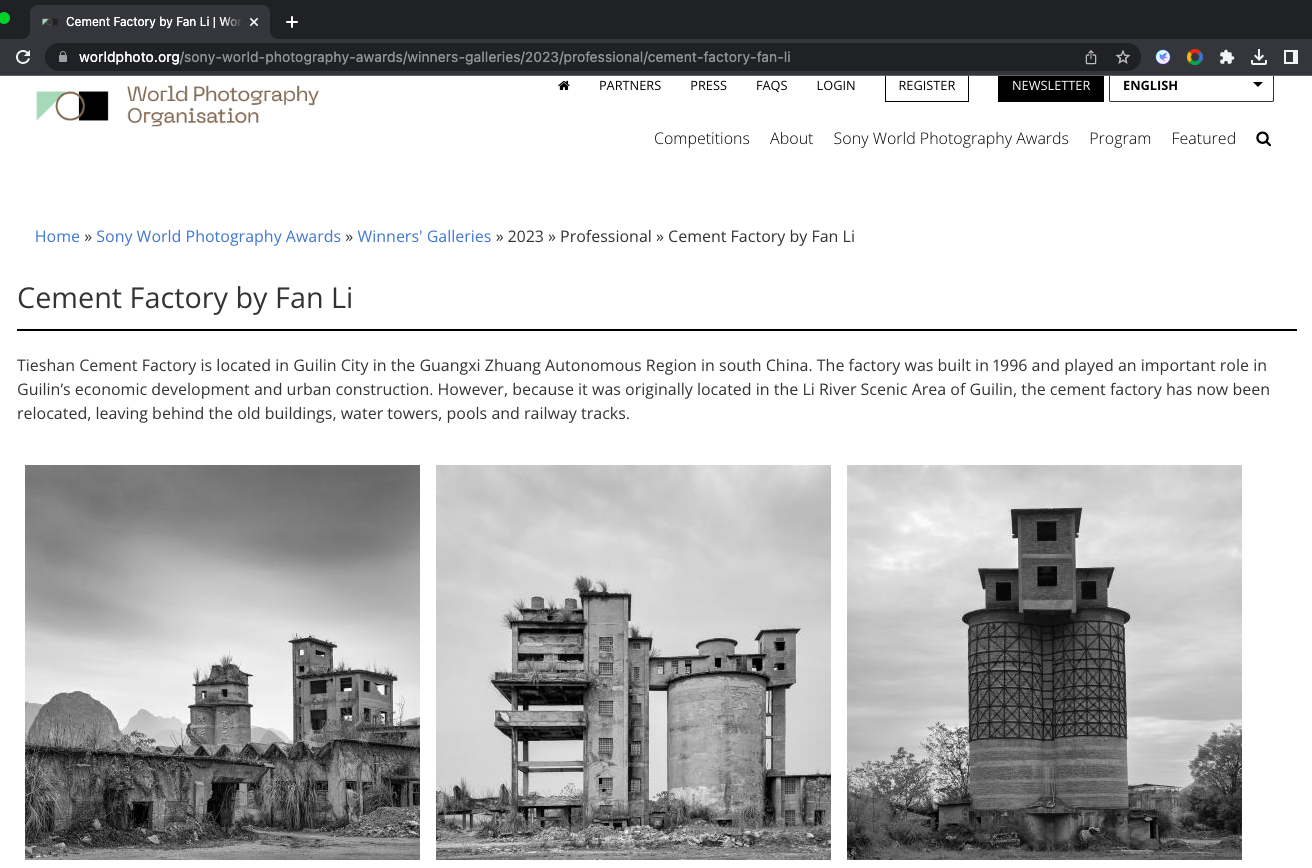
Task: Click the blue bird extension icon
Action: tap(1163, 57)
